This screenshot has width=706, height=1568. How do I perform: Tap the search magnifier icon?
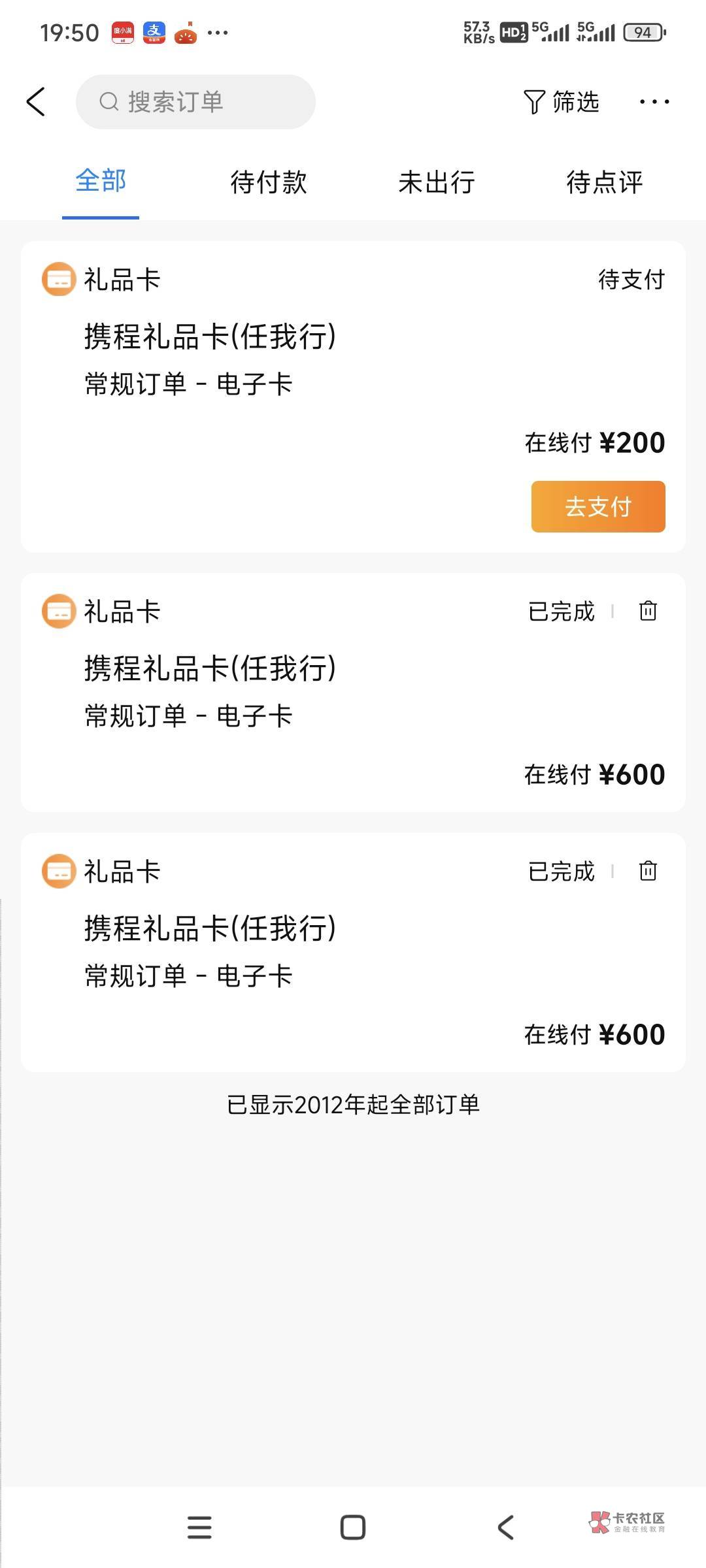(x=109, y=102)
